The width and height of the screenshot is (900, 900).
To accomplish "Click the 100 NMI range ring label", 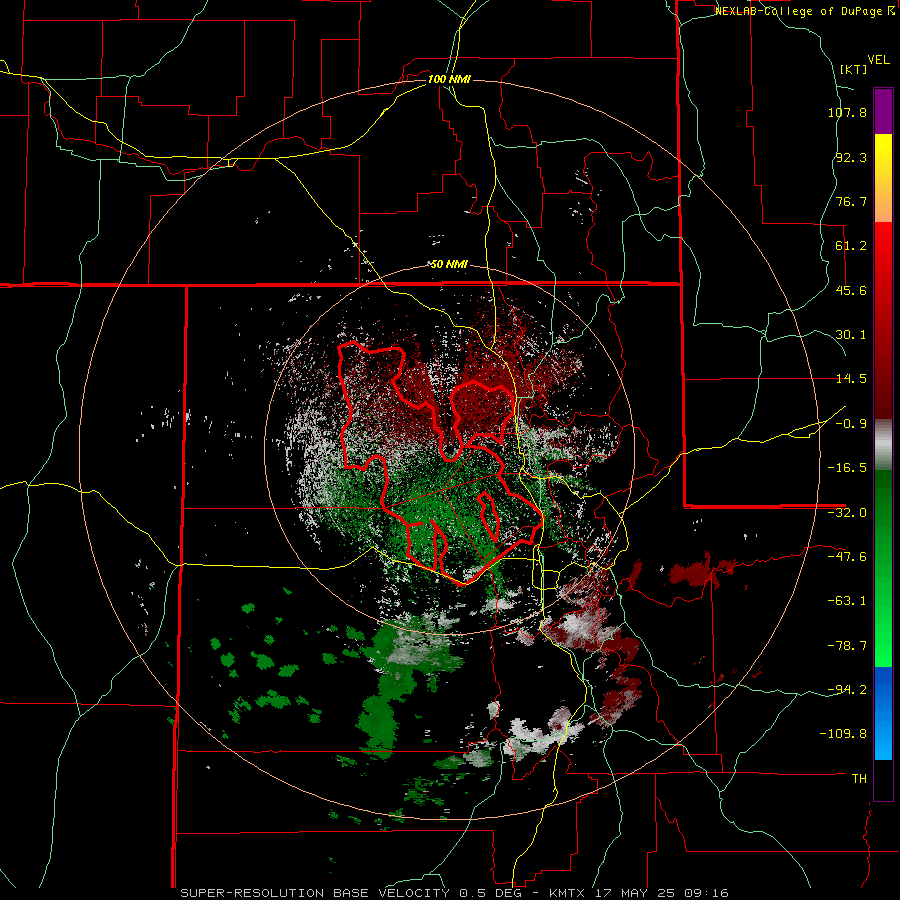I will point(449,79).
